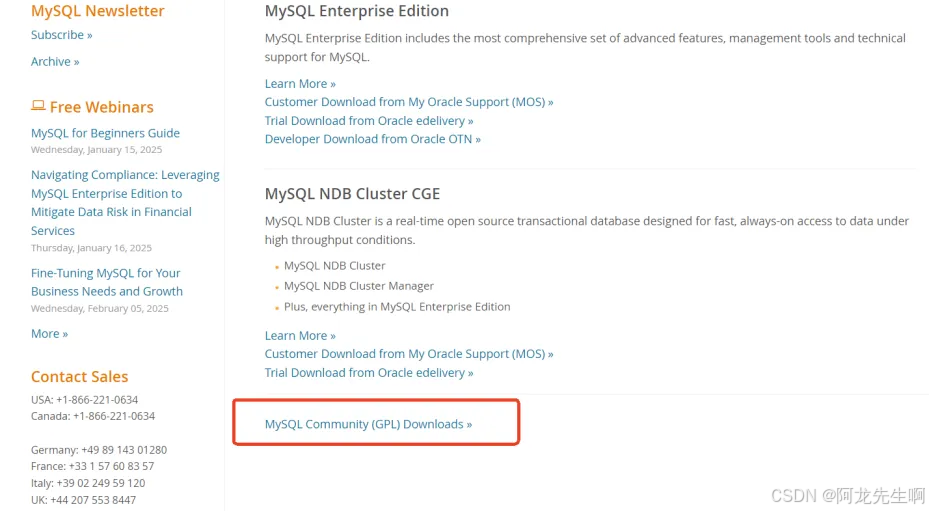The height and width of the screenshot is (511, 929).
Task: Click the MySQL Enterprise Edition heading
Action: [x=356, y=11]
